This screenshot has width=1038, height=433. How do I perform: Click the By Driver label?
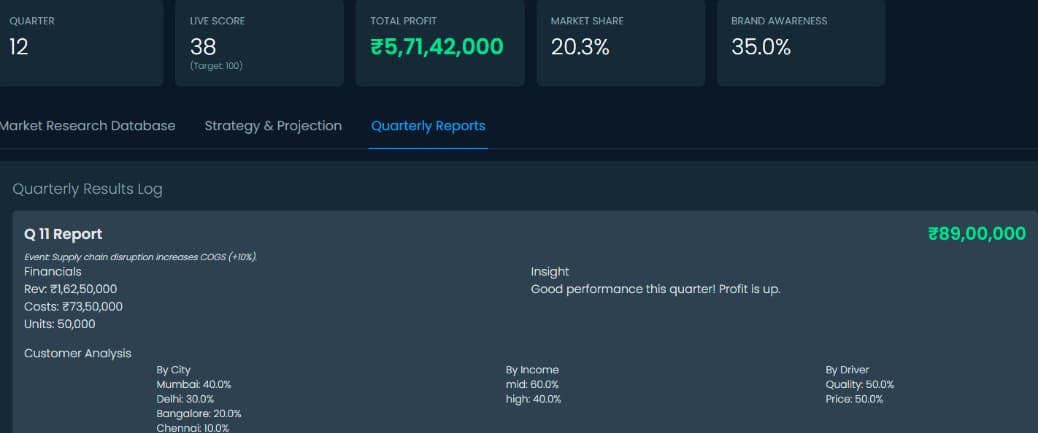click(847, 370)
